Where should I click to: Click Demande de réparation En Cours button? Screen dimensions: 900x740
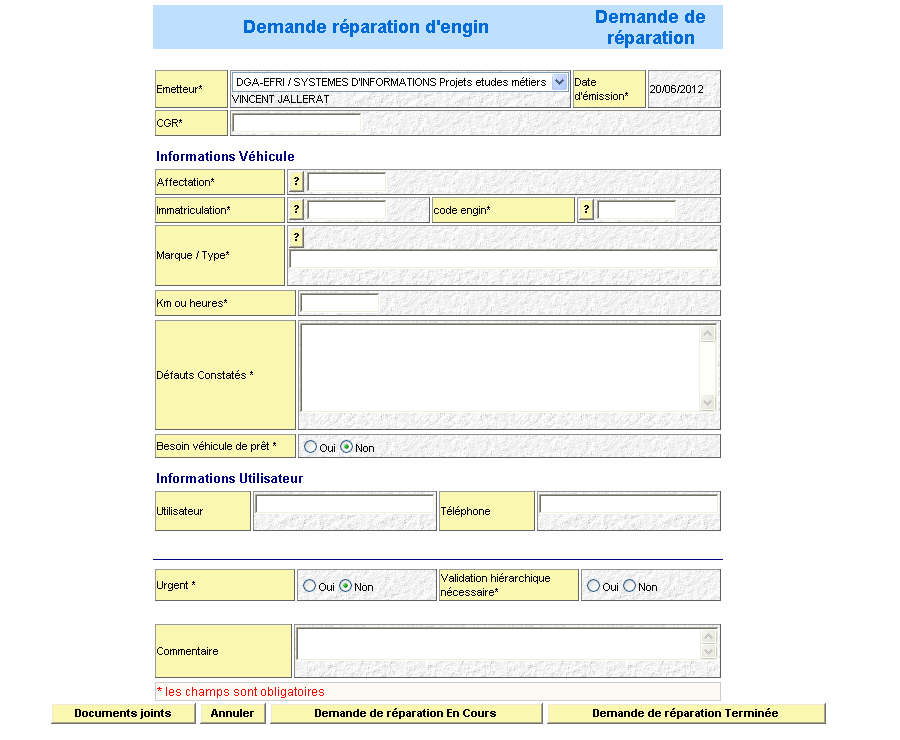tap(406, 714)
